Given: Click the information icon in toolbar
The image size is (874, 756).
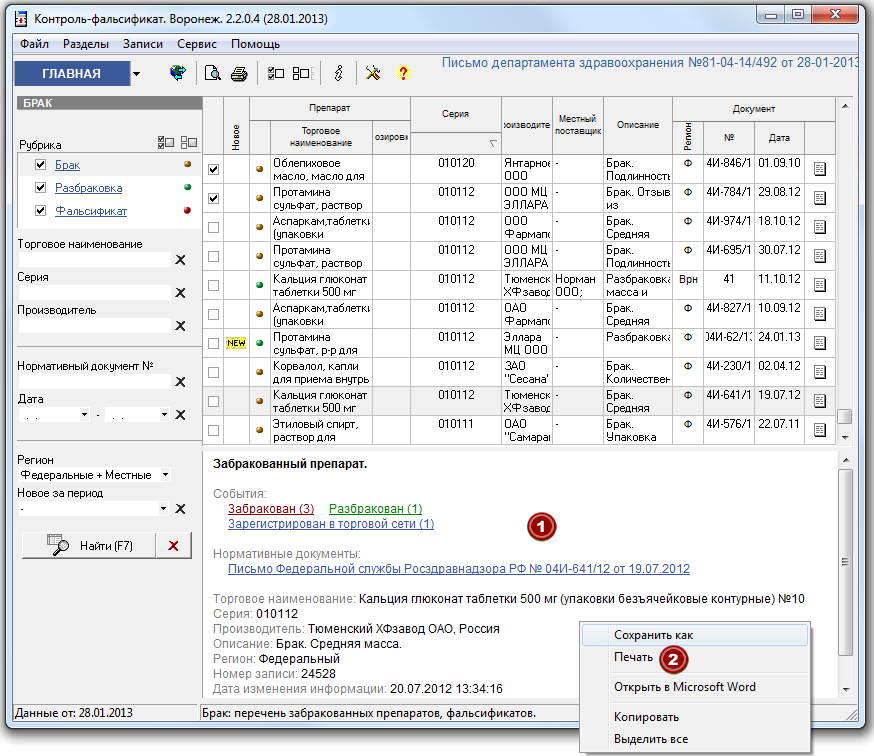Looking at the screenshot, I should coord(338,73).
